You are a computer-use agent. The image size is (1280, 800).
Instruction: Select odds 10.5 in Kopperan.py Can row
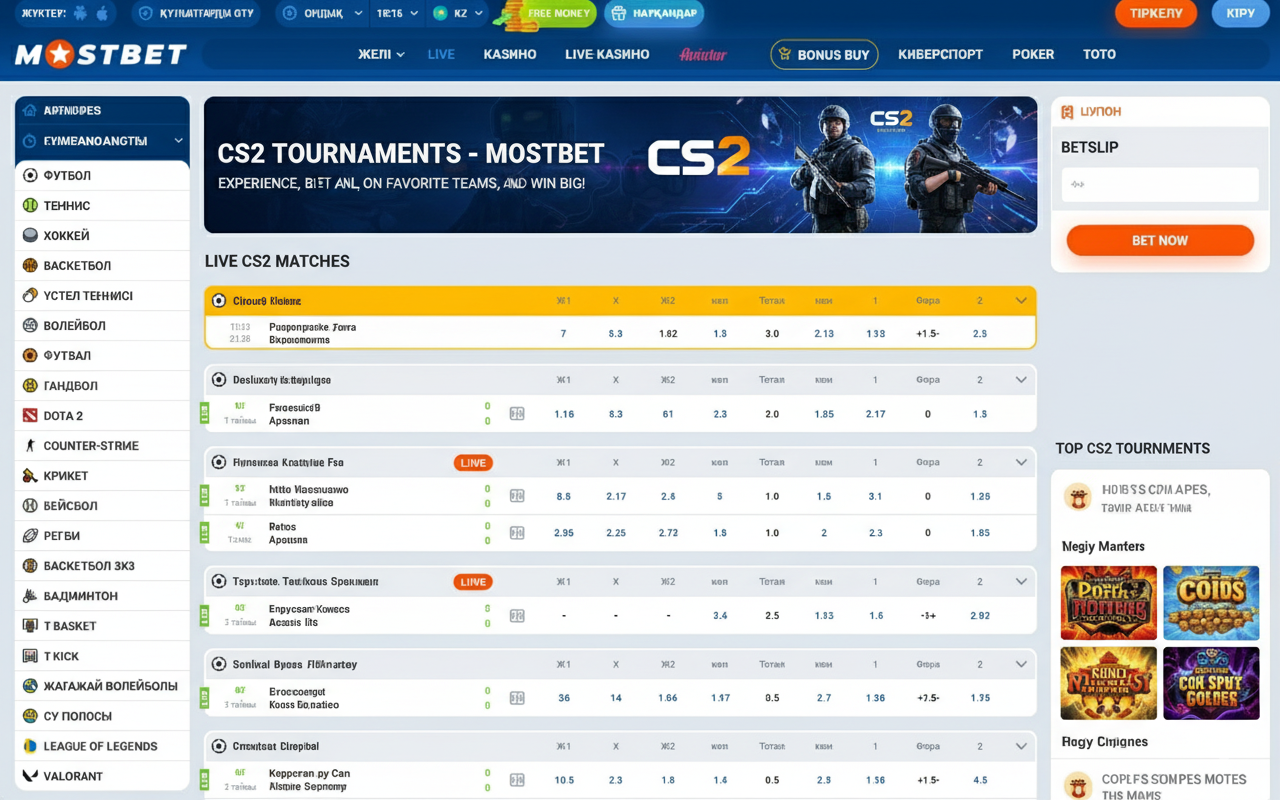tap(564, 780)
